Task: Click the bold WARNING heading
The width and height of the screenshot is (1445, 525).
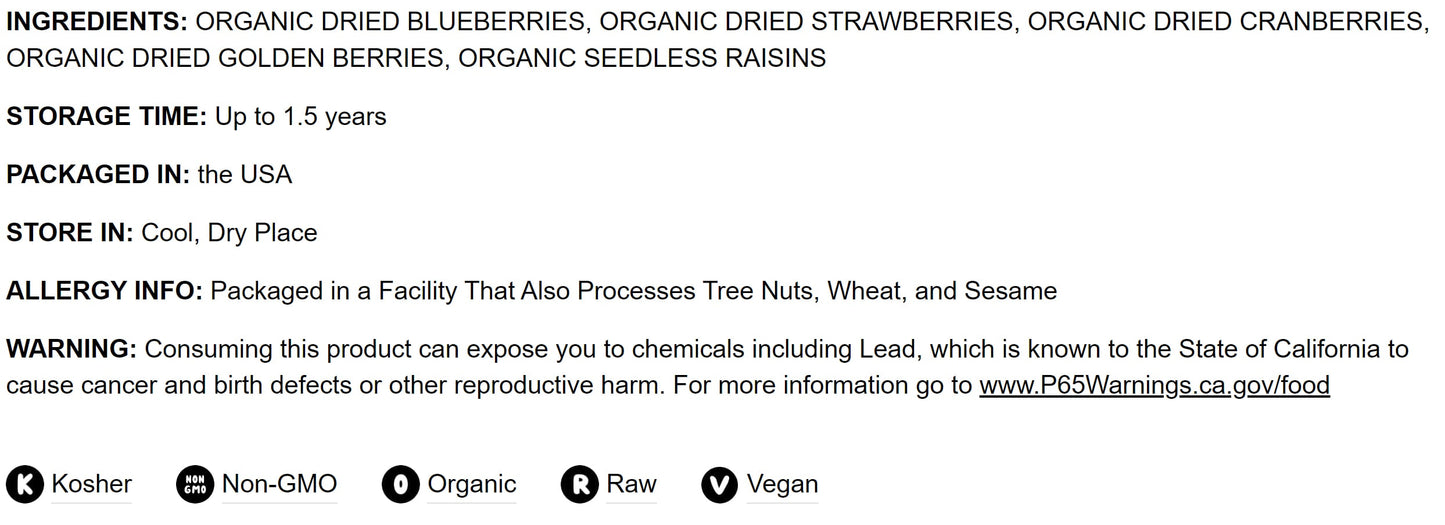Action: (x=71, y=349)
